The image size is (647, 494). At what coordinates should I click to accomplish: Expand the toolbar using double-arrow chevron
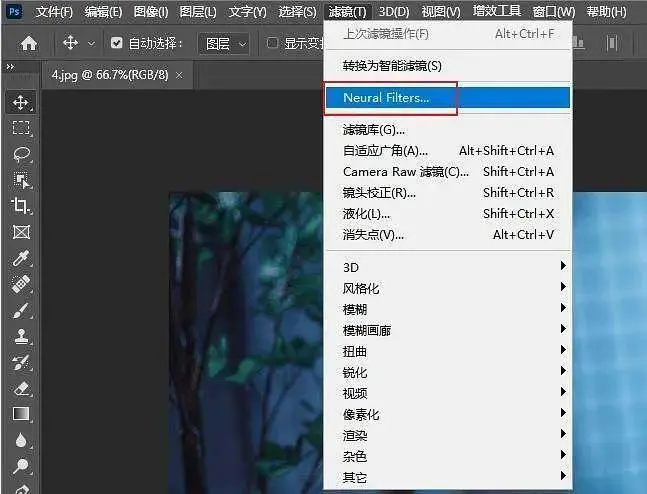coord(11,67)
